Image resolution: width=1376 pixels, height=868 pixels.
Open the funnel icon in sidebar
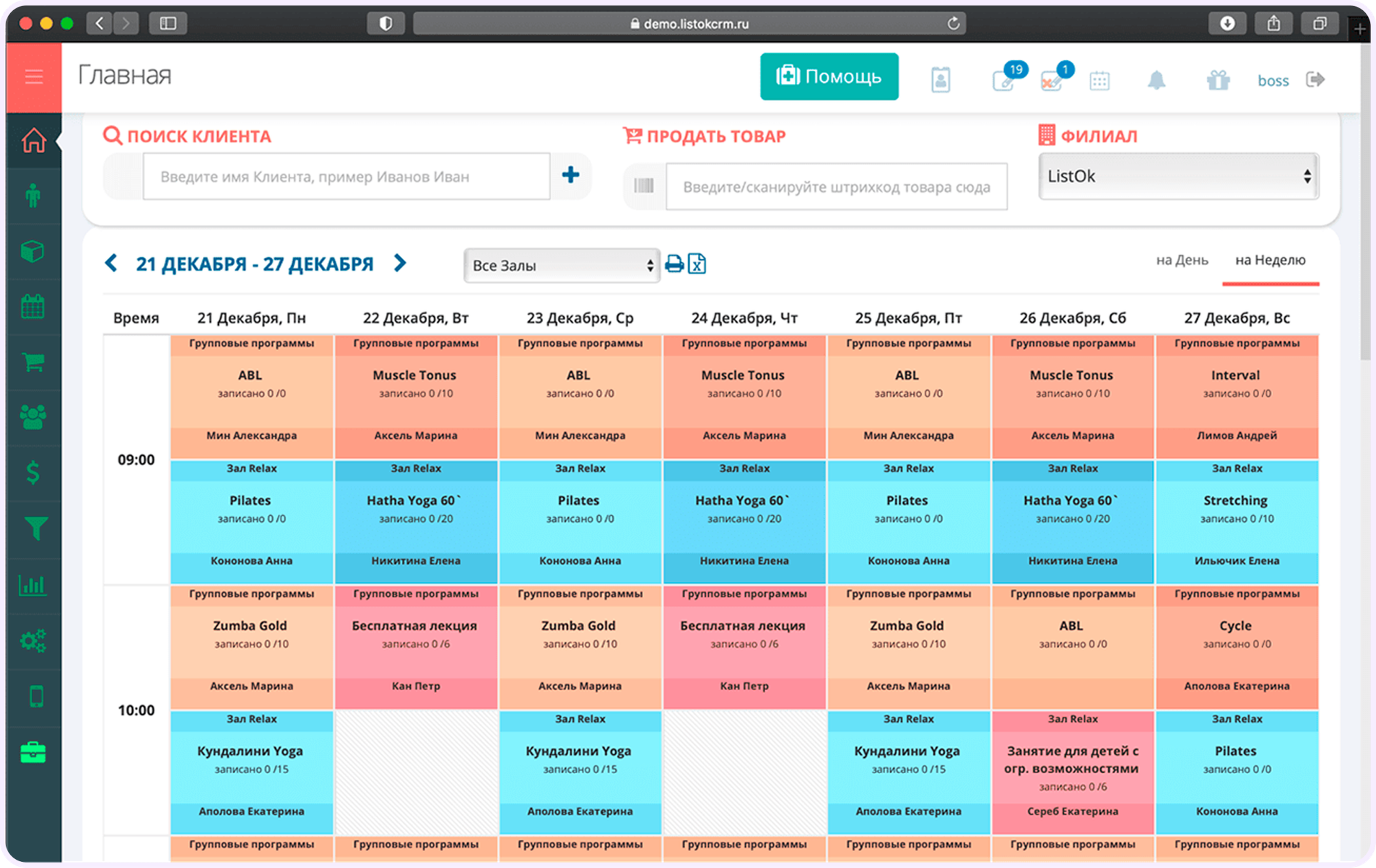click(35, 528)
